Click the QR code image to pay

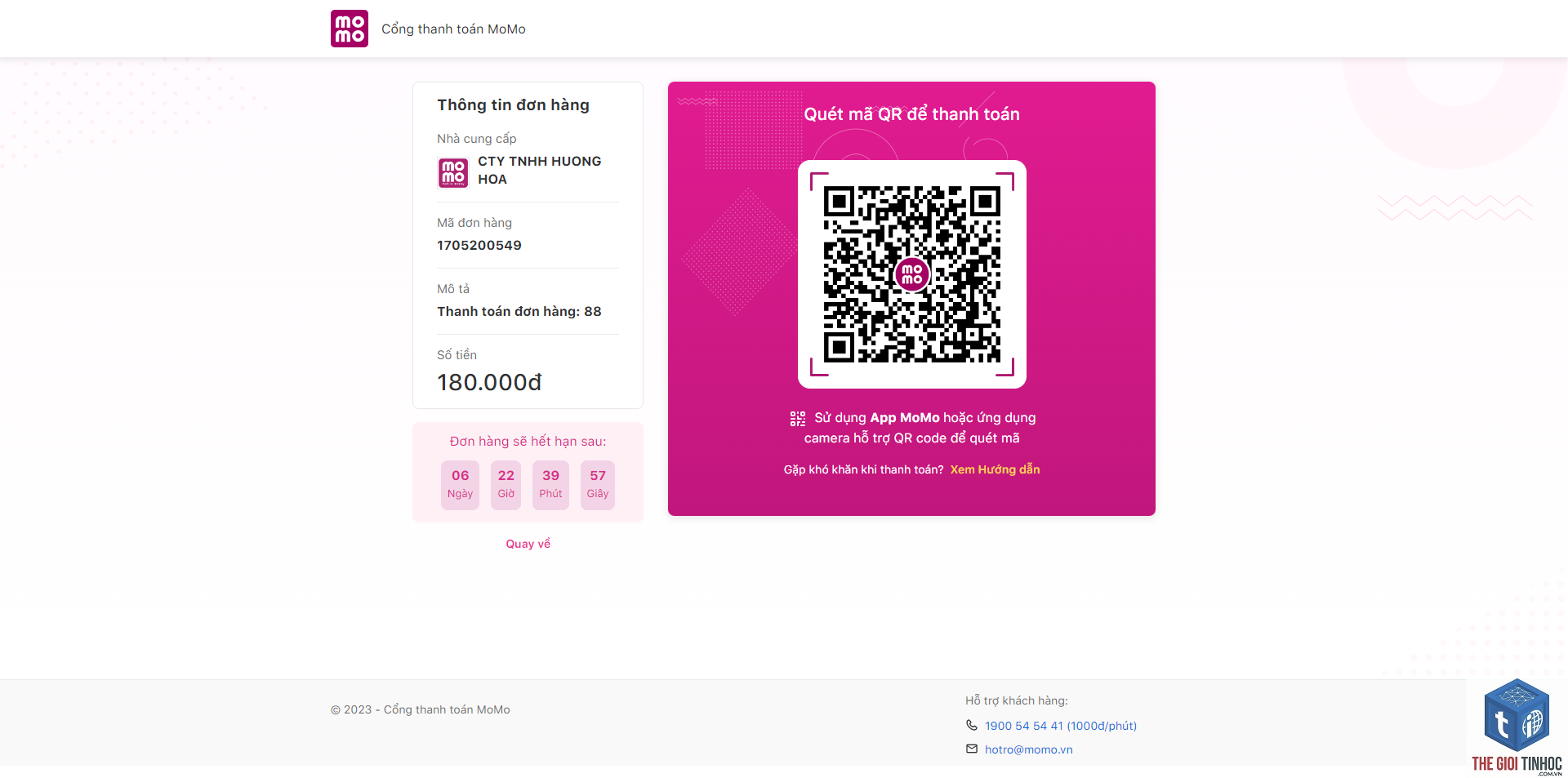click(x=912, y=274)
